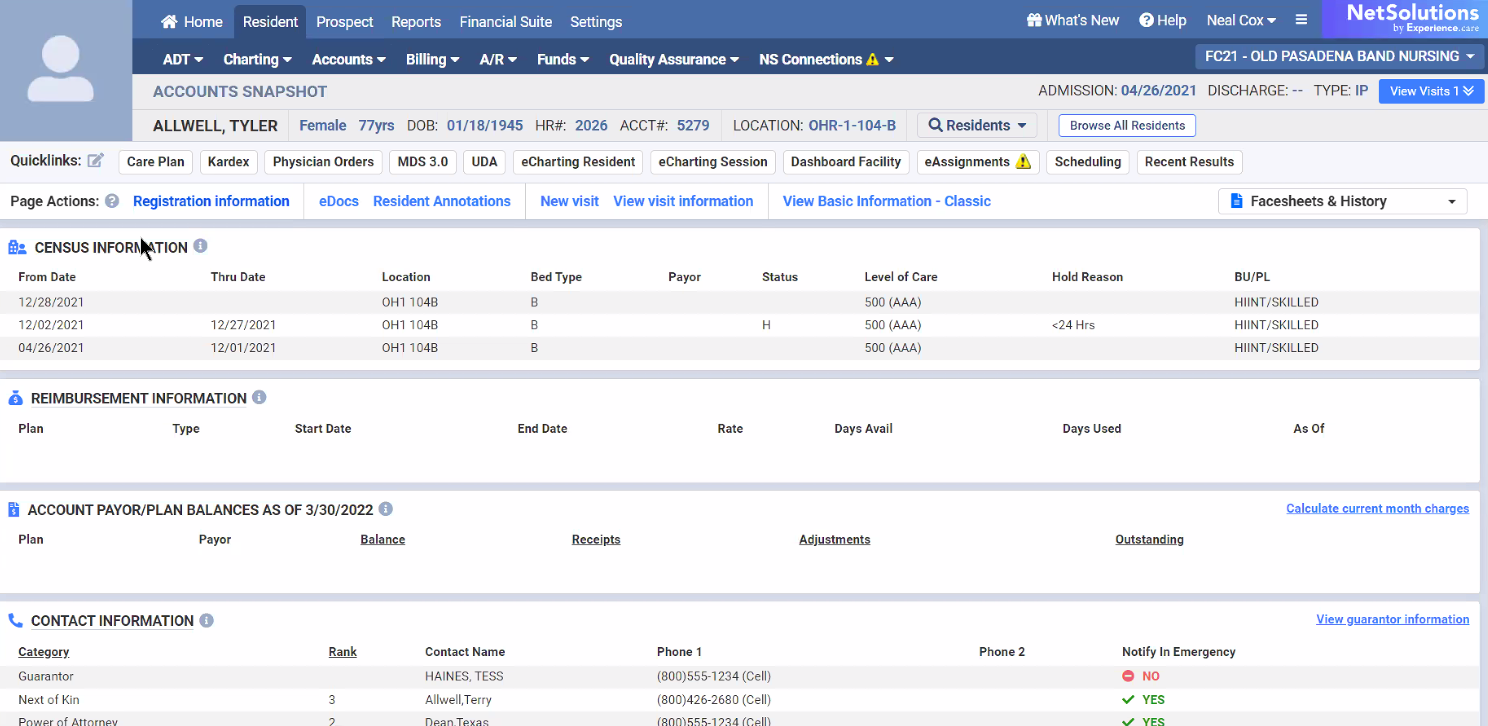Viewport: 1488px width, 726px height.
Task: Select the Resident tab
Action: [x=270, y=21]
